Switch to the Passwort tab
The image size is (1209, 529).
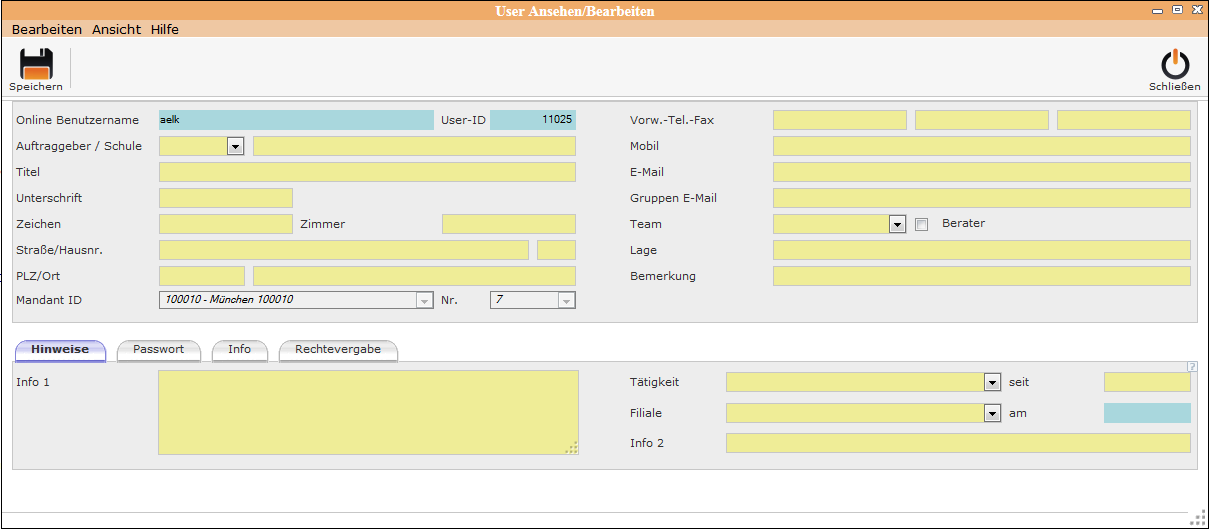pyautogui.click(x=159, y=350)
